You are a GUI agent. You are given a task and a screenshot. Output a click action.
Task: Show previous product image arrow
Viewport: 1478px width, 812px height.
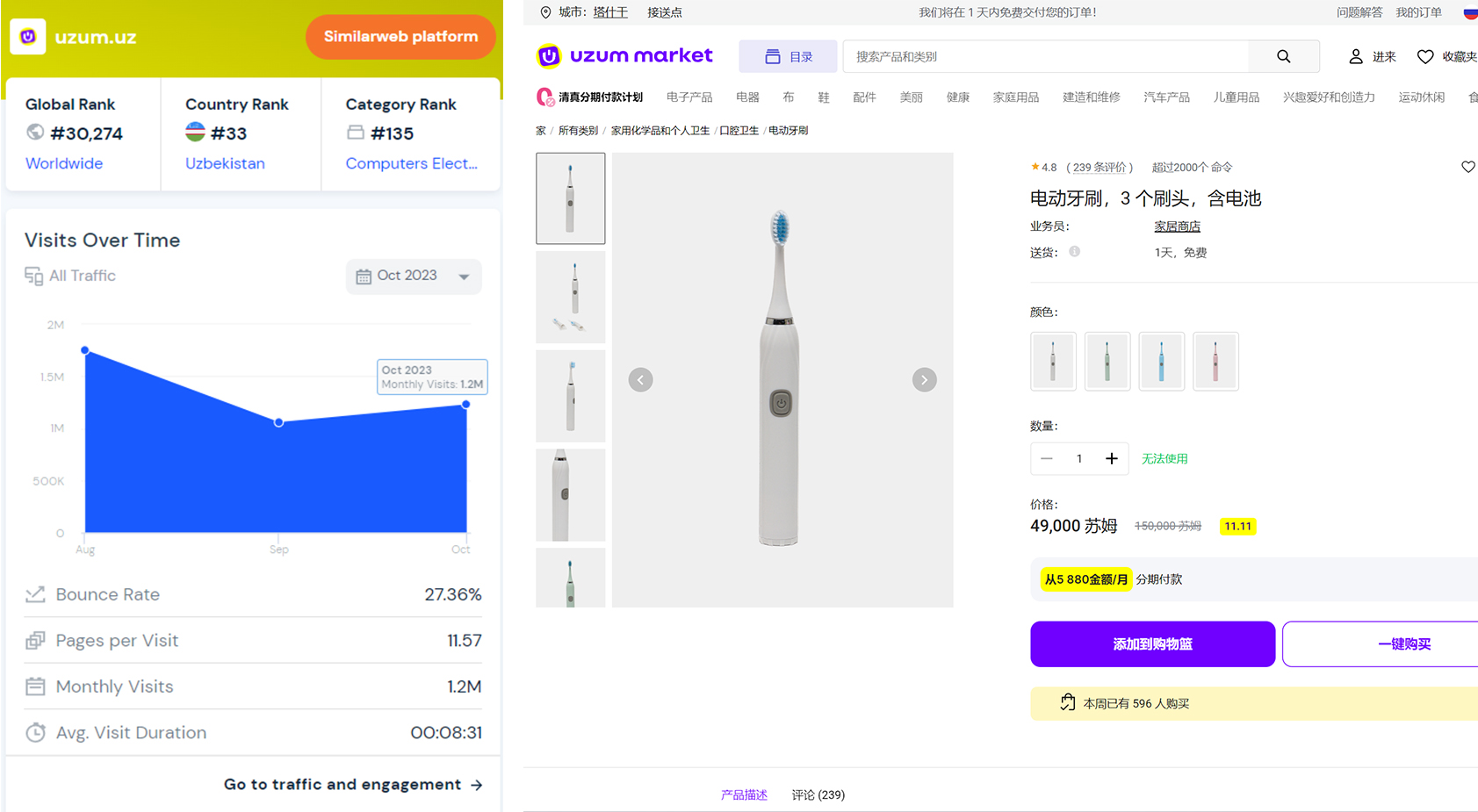641,380
